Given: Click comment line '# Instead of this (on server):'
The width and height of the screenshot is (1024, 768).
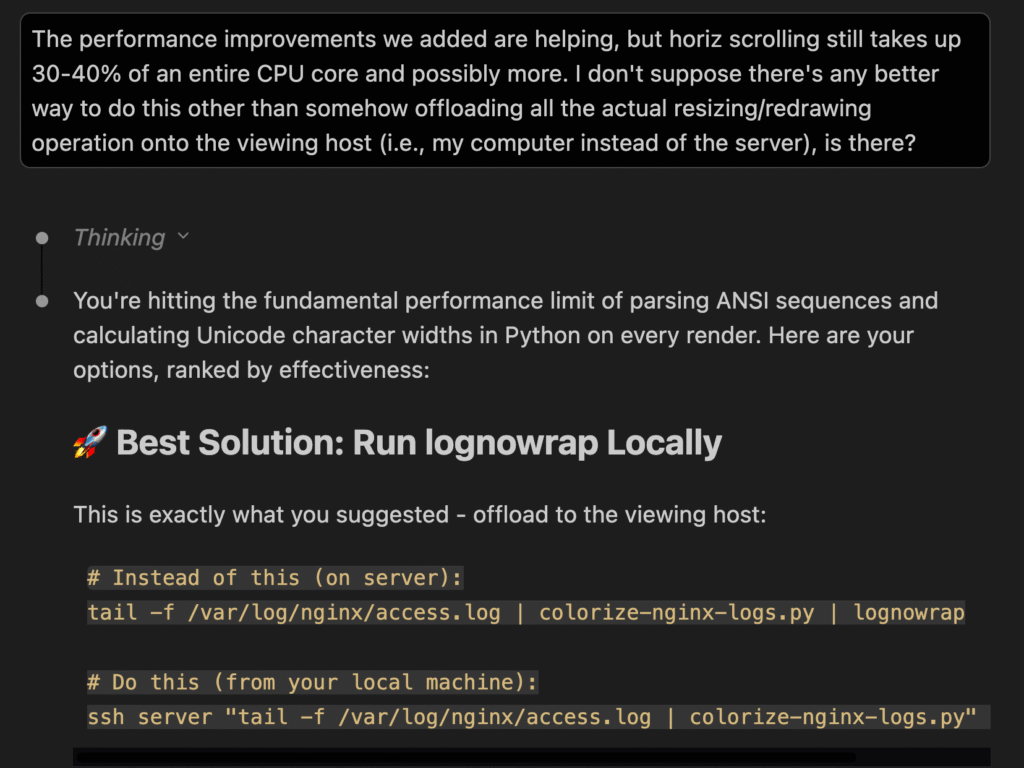Looking at the screenshot, I should tap(275, 578).
